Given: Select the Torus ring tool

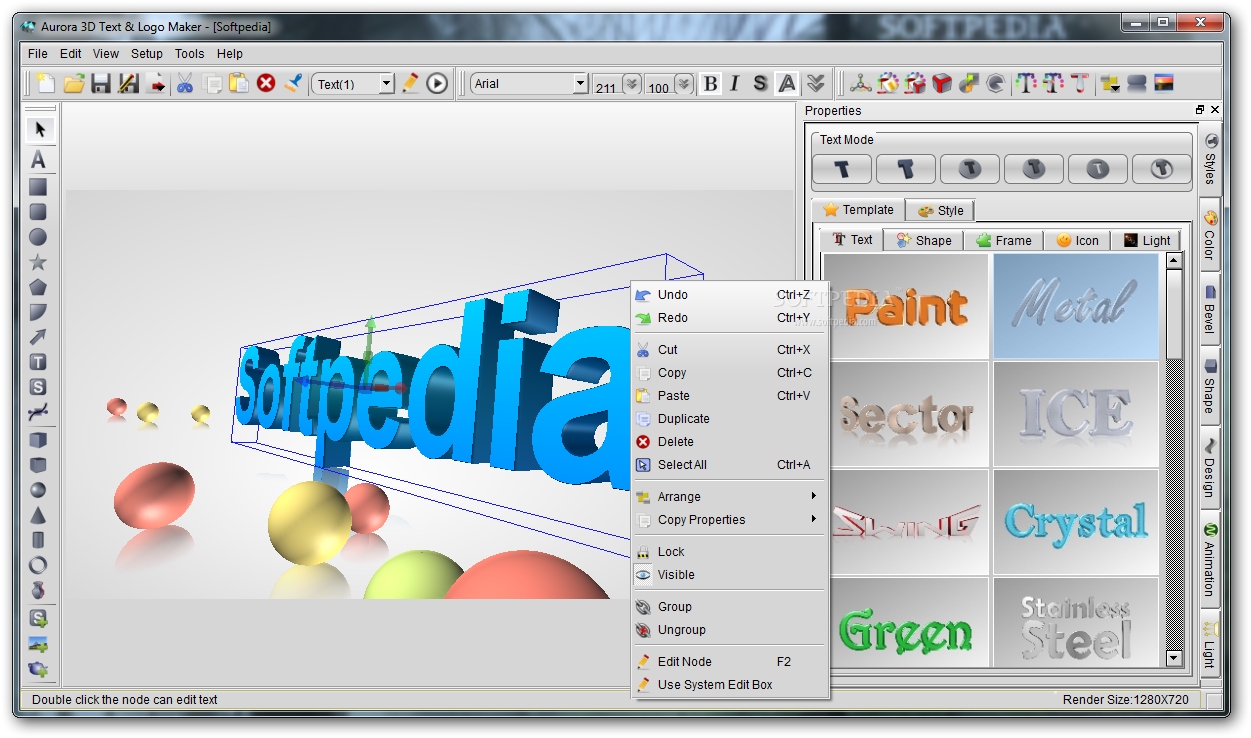Looking at the screenshot, I should pyautogui.click(x=38, y=565).
